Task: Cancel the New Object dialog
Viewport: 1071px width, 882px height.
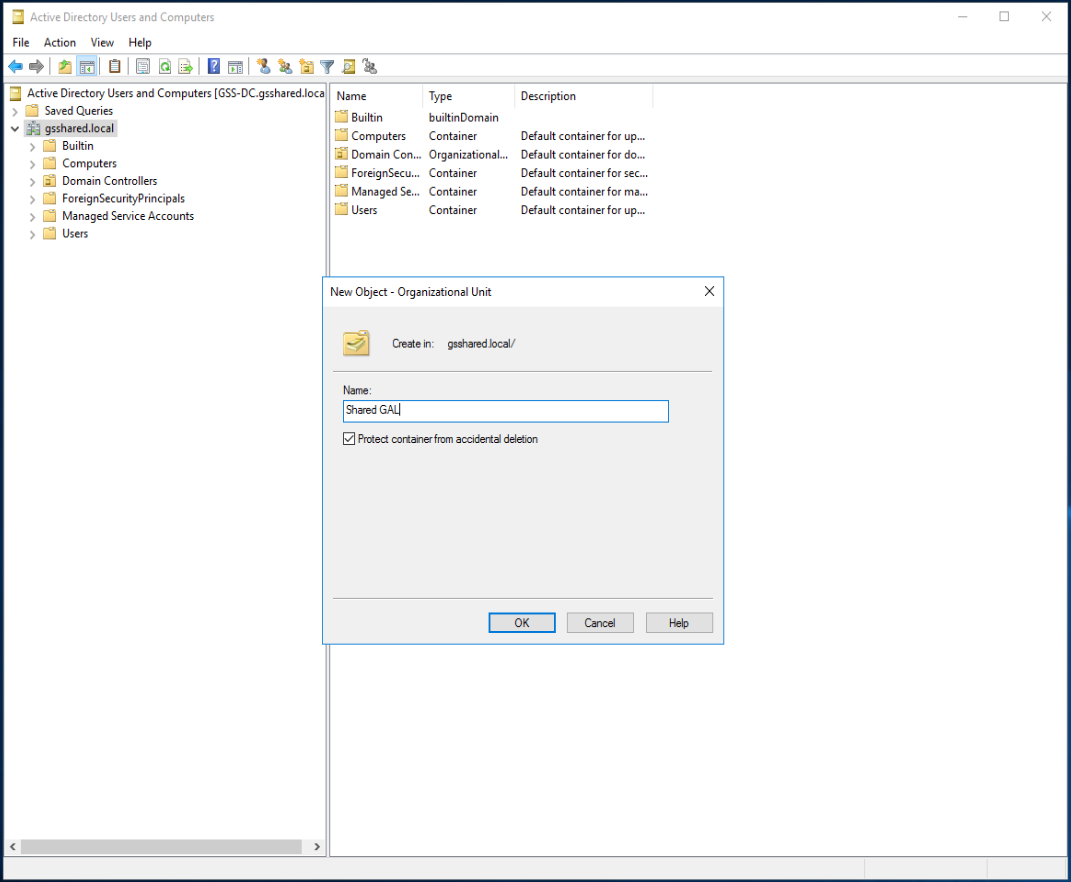Action: [x=600, y=623]
